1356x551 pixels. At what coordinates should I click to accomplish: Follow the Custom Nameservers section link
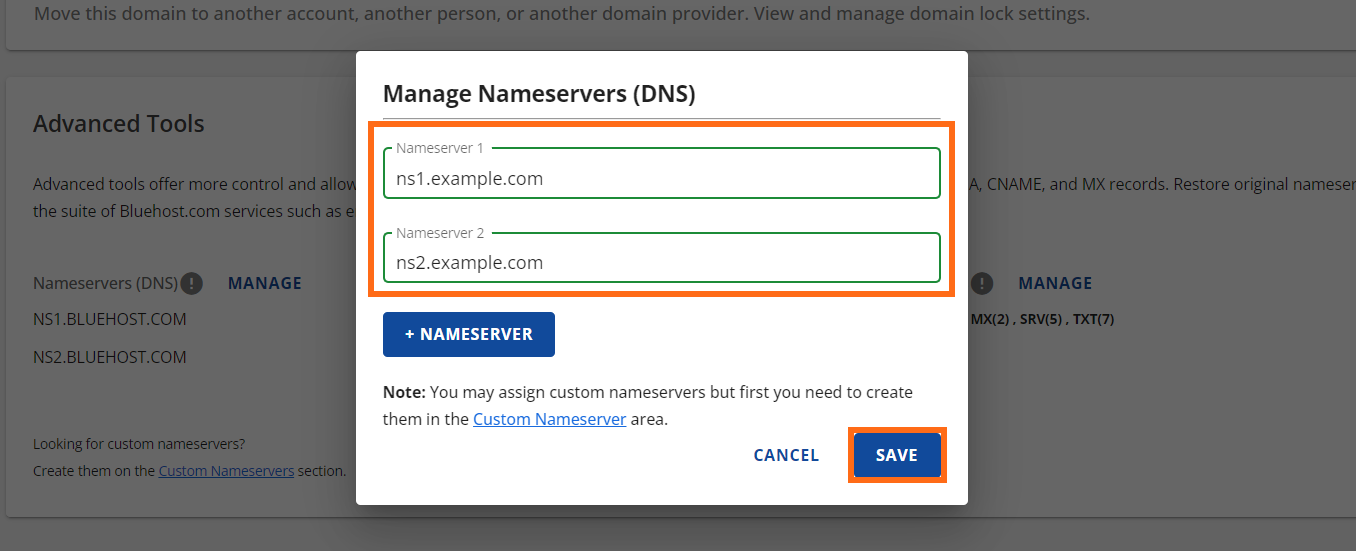point(226,470)
